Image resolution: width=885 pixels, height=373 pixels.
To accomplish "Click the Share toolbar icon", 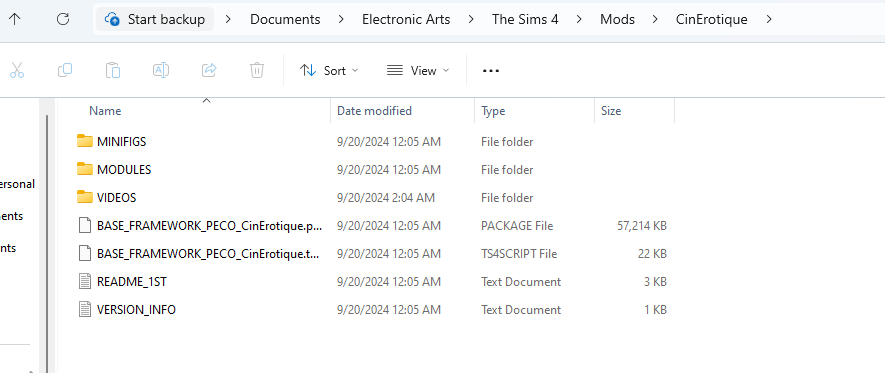I will (x=209, y=70).
